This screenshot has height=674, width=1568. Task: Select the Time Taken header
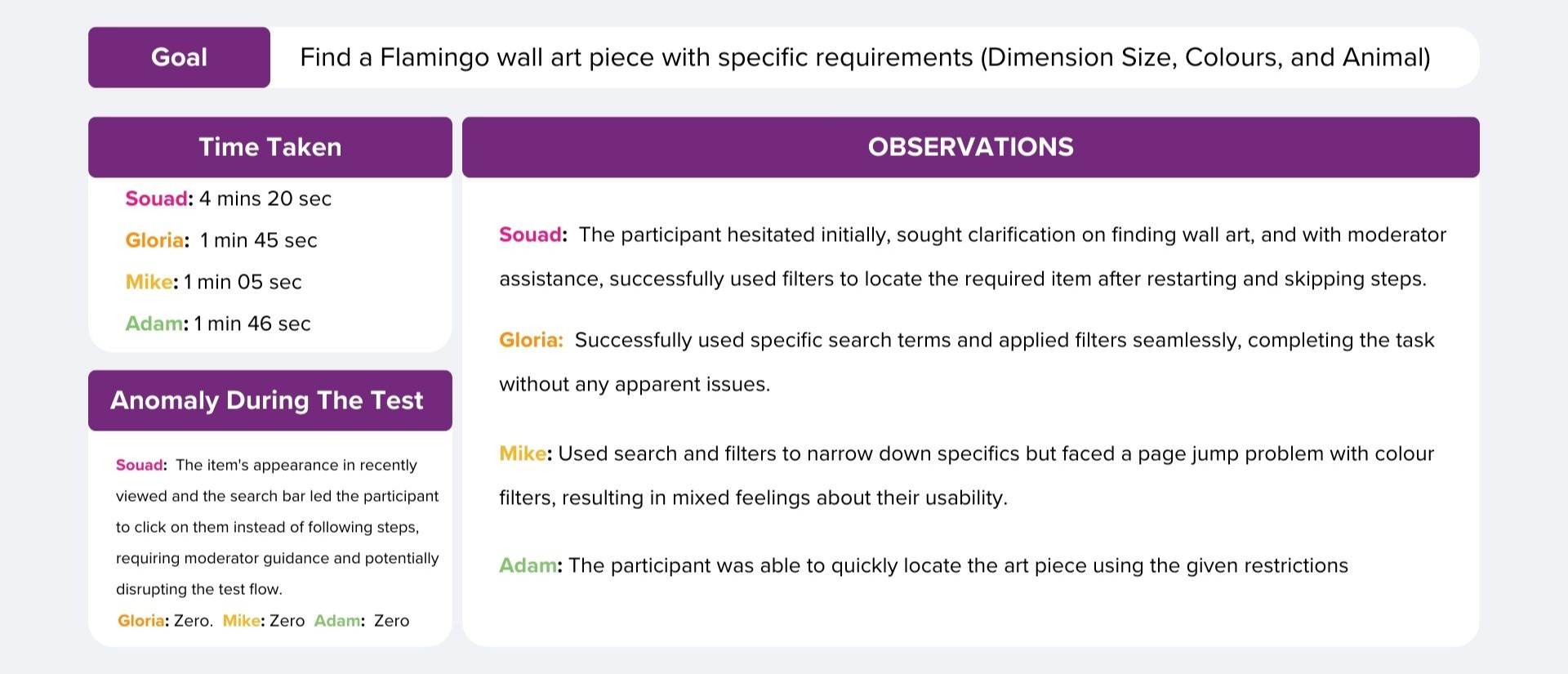[269, 147]
